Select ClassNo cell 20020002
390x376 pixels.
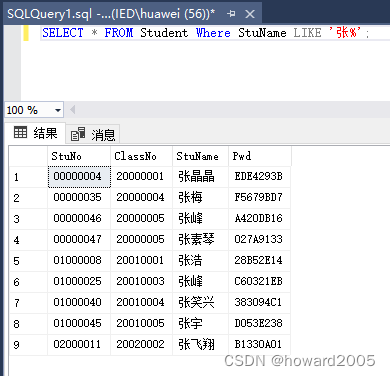pyautogui.click(x=141, y=345)
